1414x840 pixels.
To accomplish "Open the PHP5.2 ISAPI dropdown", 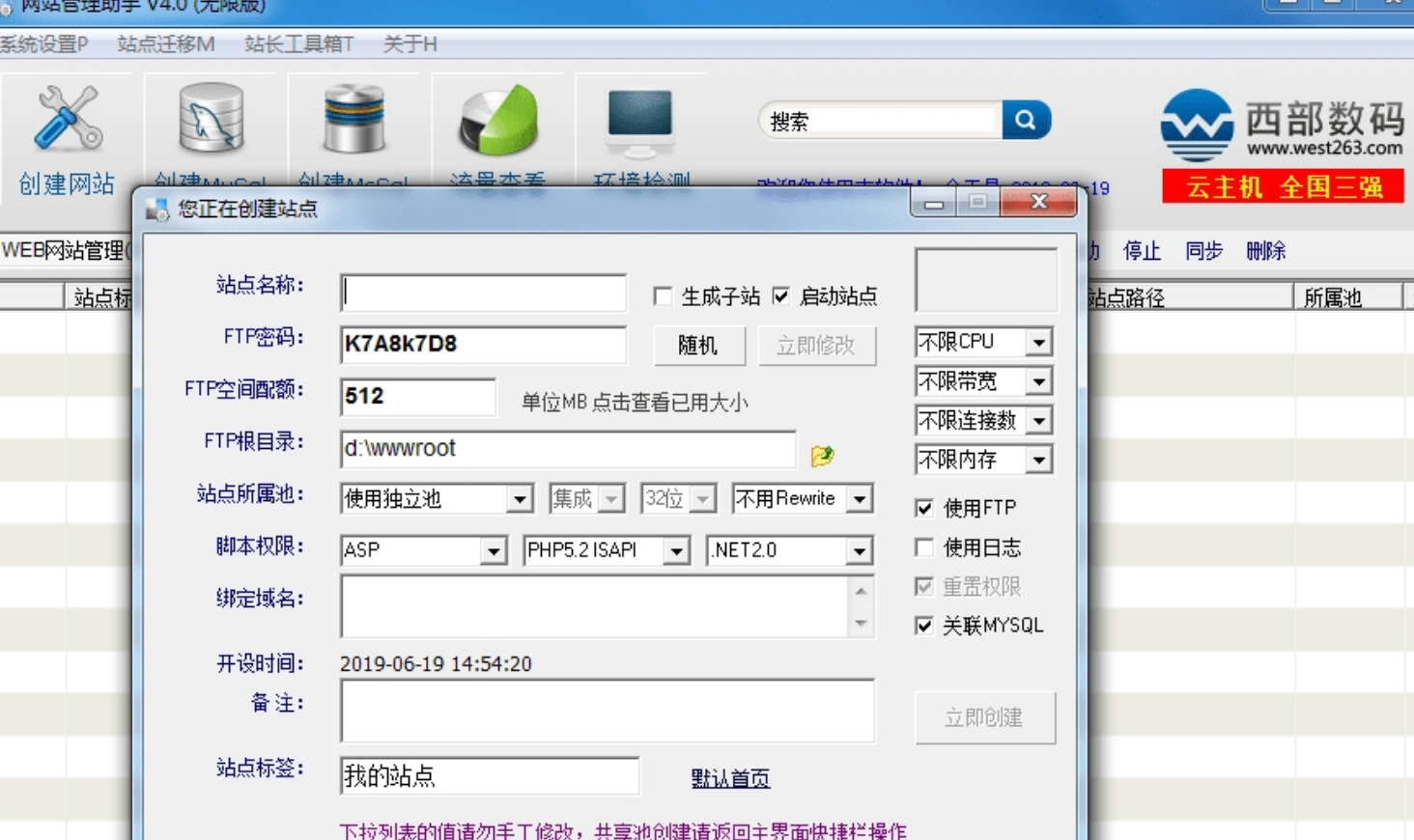I will click(x=676, y=550).
